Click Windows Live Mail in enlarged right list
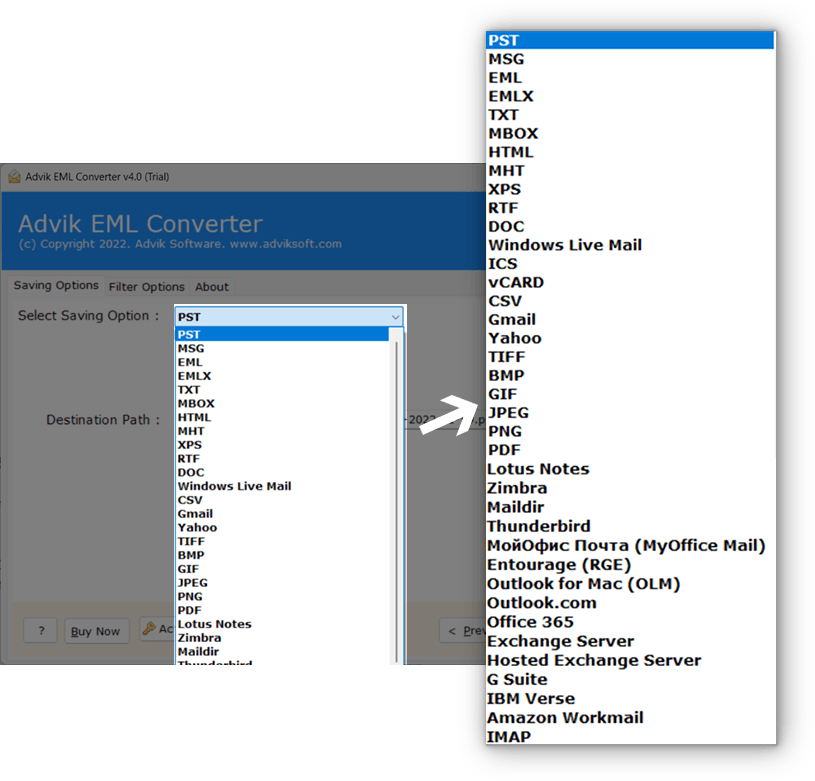 (630, 245)
